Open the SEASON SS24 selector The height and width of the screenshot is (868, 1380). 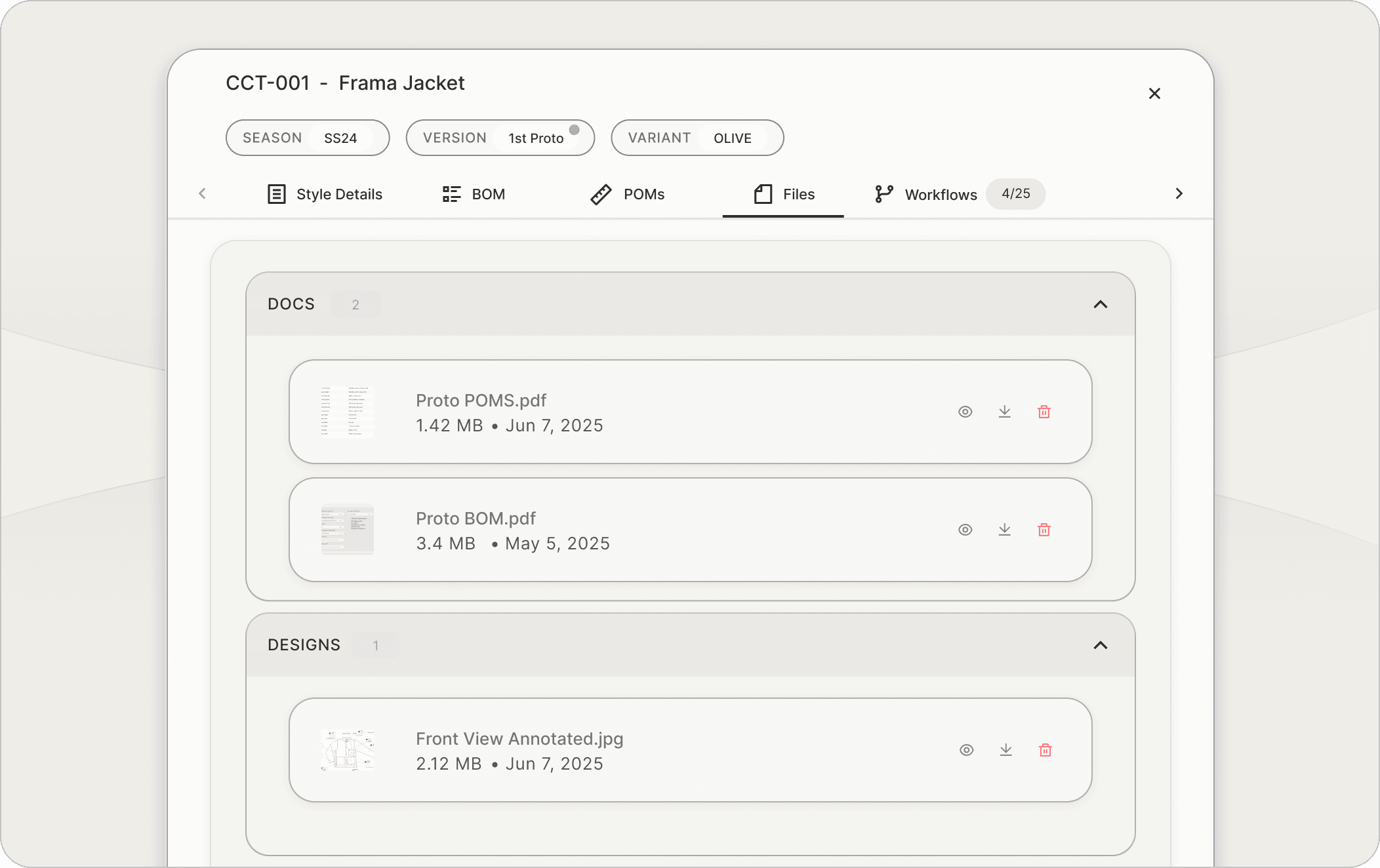pos(308,138)
